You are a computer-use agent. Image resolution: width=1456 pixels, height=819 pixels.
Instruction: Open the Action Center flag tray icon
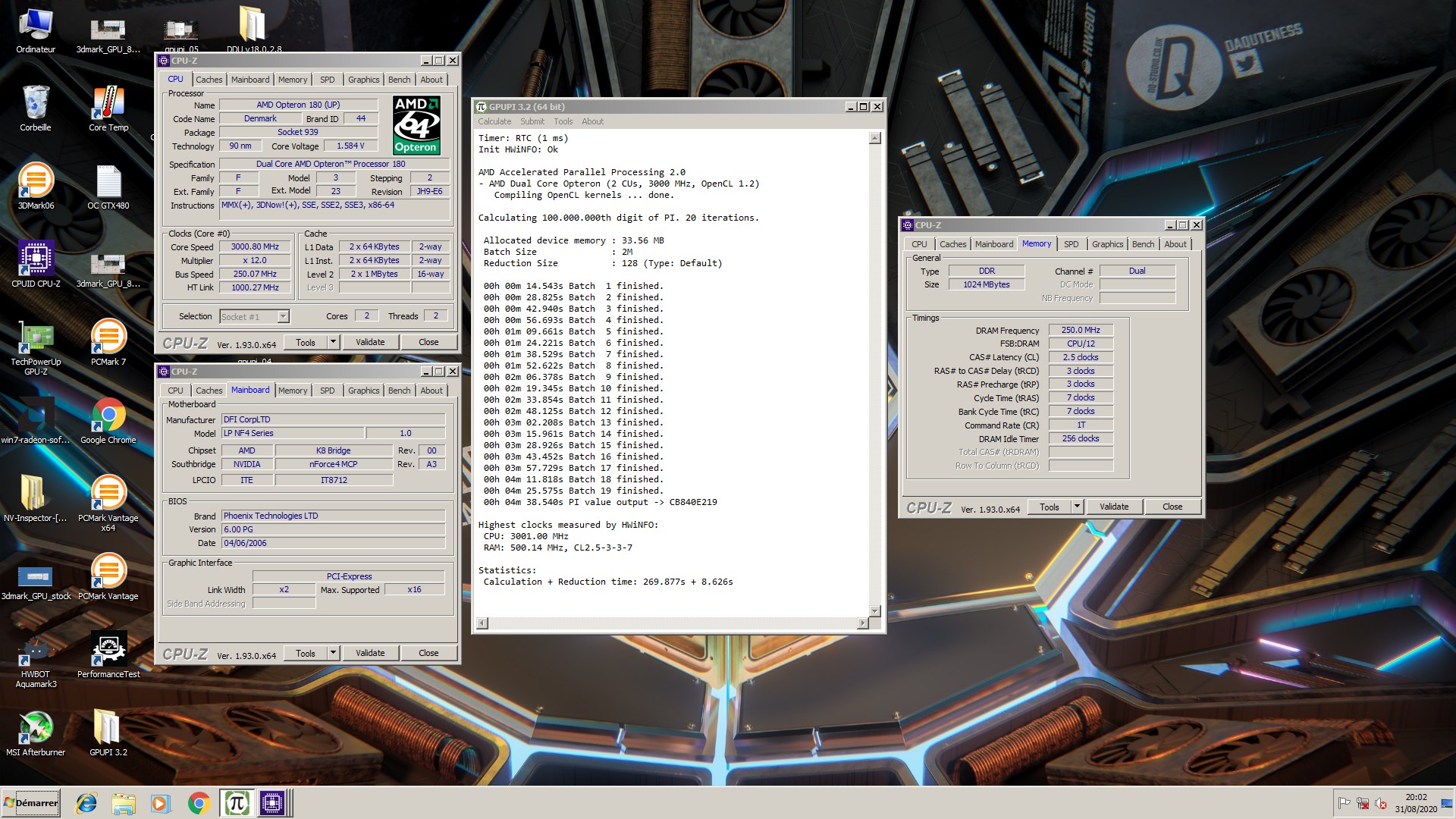point(1344,803)
